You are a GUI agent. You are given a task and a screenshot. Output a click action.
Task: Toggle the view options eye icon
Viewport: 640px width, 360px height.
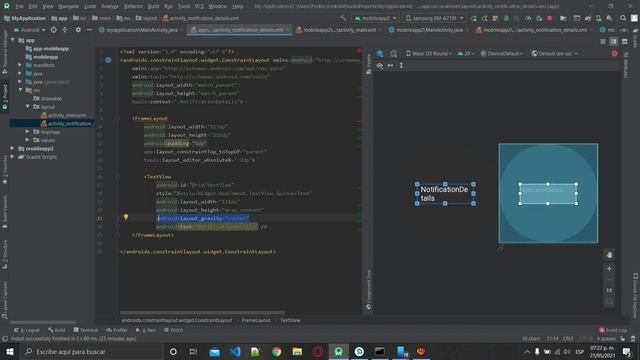click(x=380, y=65)
